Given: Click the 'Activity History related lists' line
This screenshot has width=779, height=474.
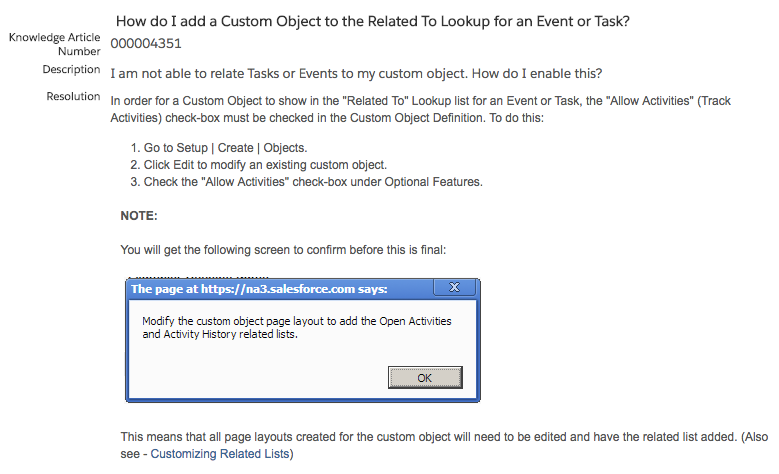Looking at the screenshot, I should pos(220,334).
